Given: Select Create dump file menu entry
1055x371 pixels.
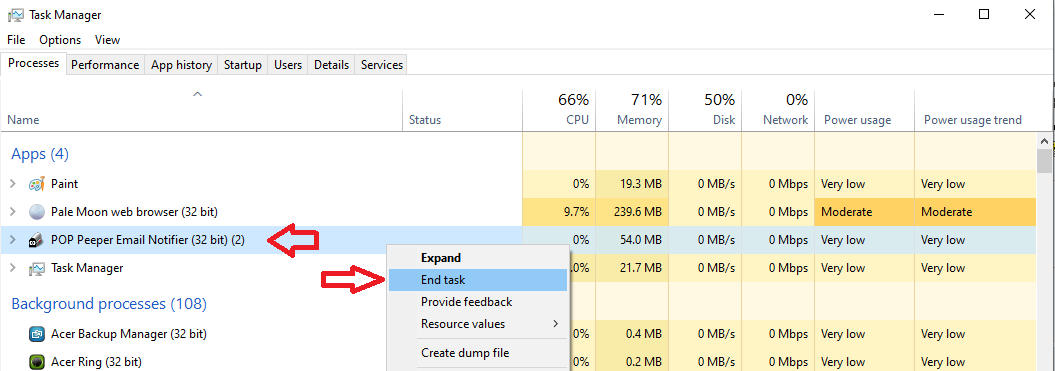Looking at the screenshot, I should pos(479,353).
